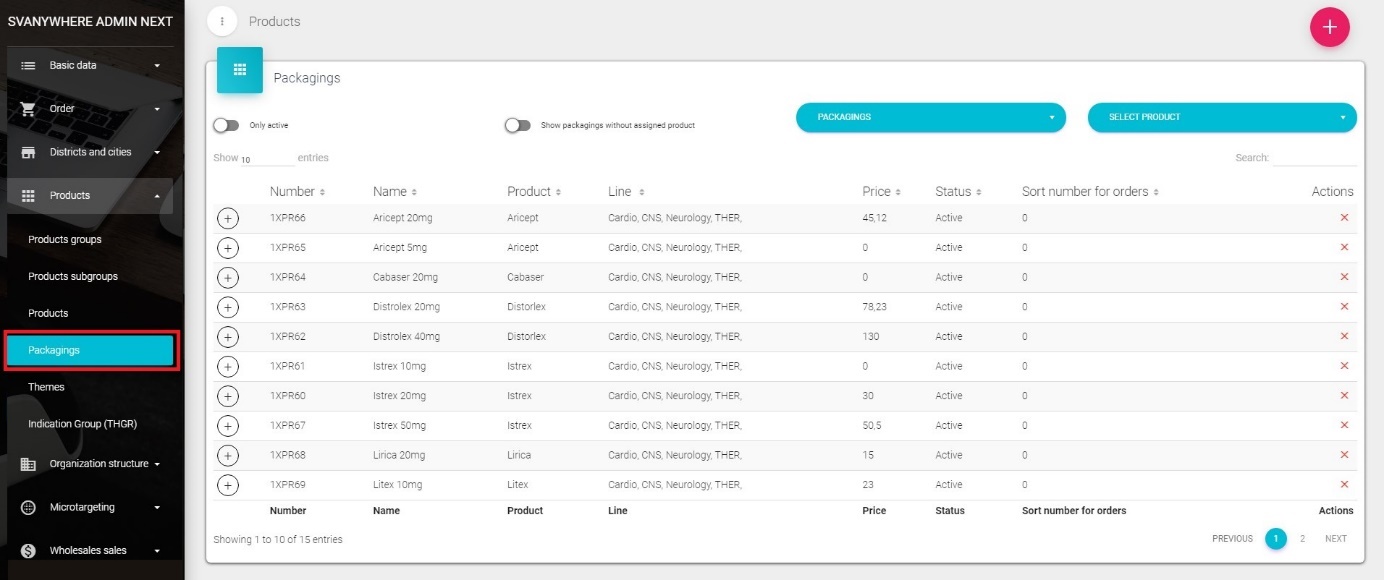Go to page 2 of entries
The height and width of the screenshot is (580, 1384).
(x=1302, y=539)
